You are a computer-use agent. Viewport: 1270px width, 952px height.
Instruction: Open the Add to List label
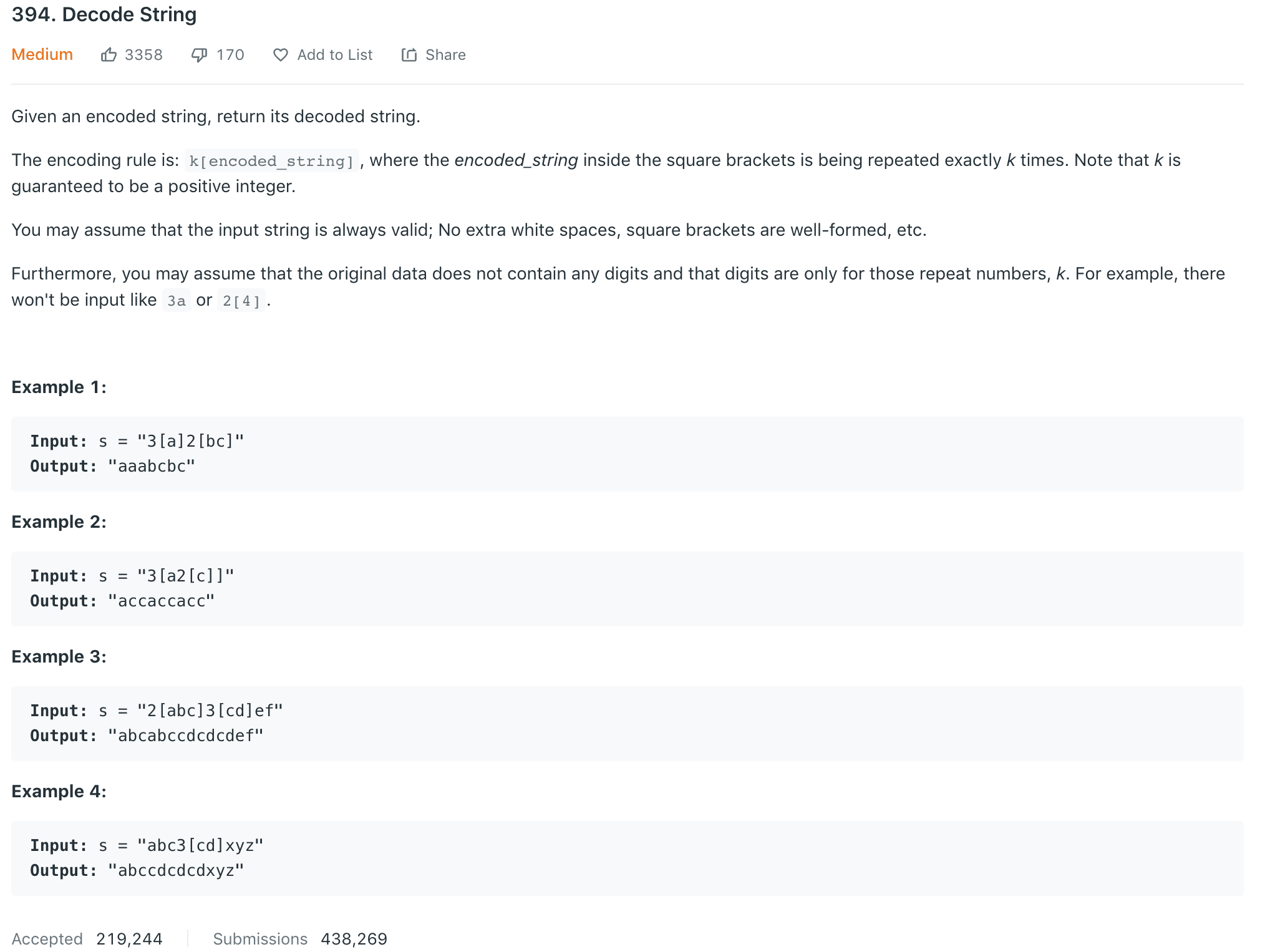(x=334, y=55)
